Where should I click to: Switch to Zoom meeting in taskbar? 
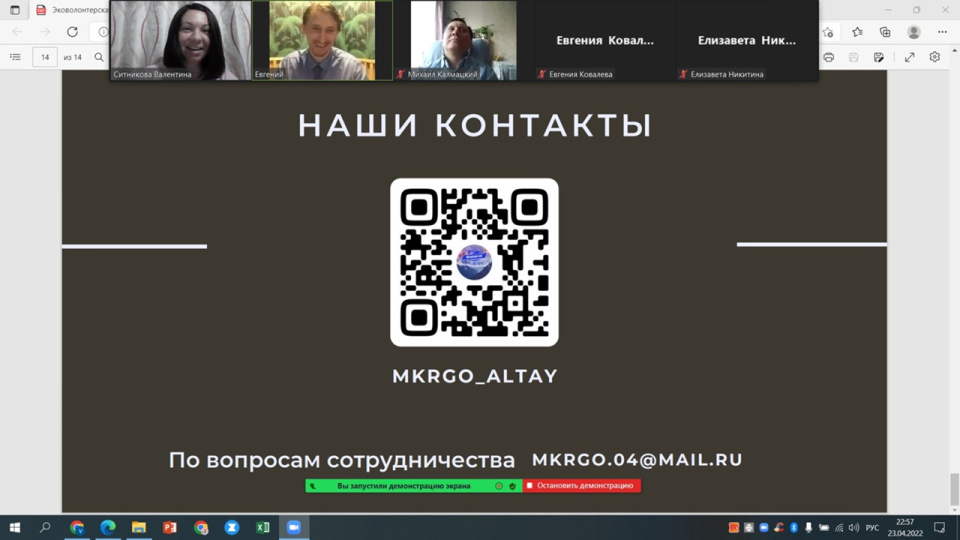[294, 527]
